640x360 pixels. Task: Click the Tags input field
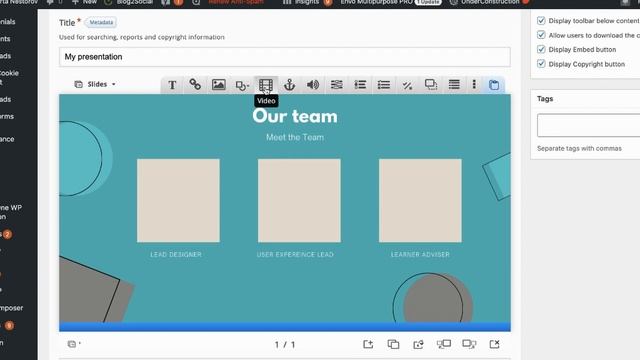[589, 125]
